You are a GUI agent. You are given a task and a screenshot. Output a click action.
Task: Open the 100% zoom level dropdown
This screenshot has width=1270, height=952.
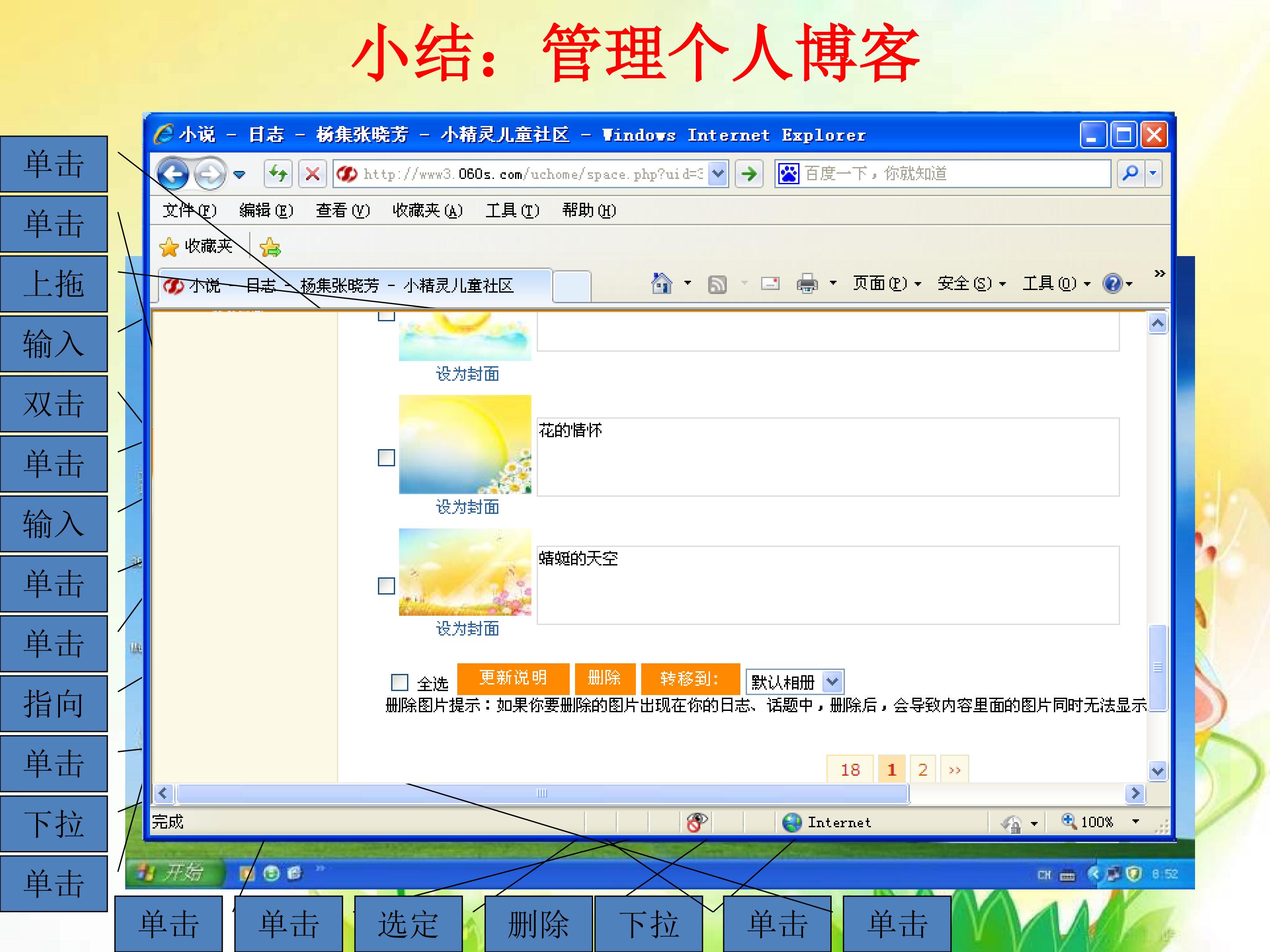click(1135, 822)
